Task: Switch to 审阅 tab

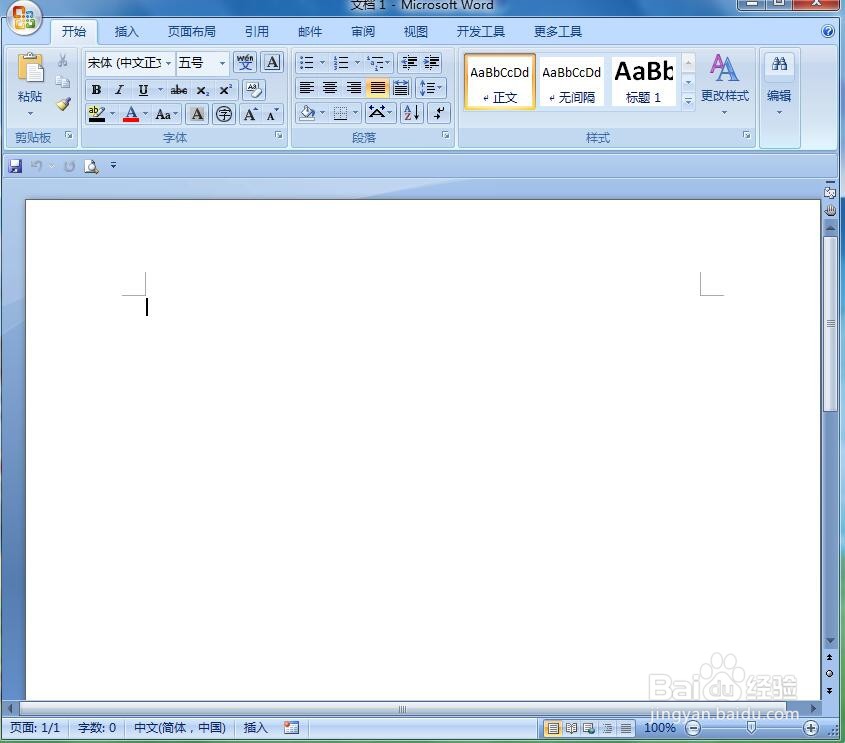Action: 363,32
